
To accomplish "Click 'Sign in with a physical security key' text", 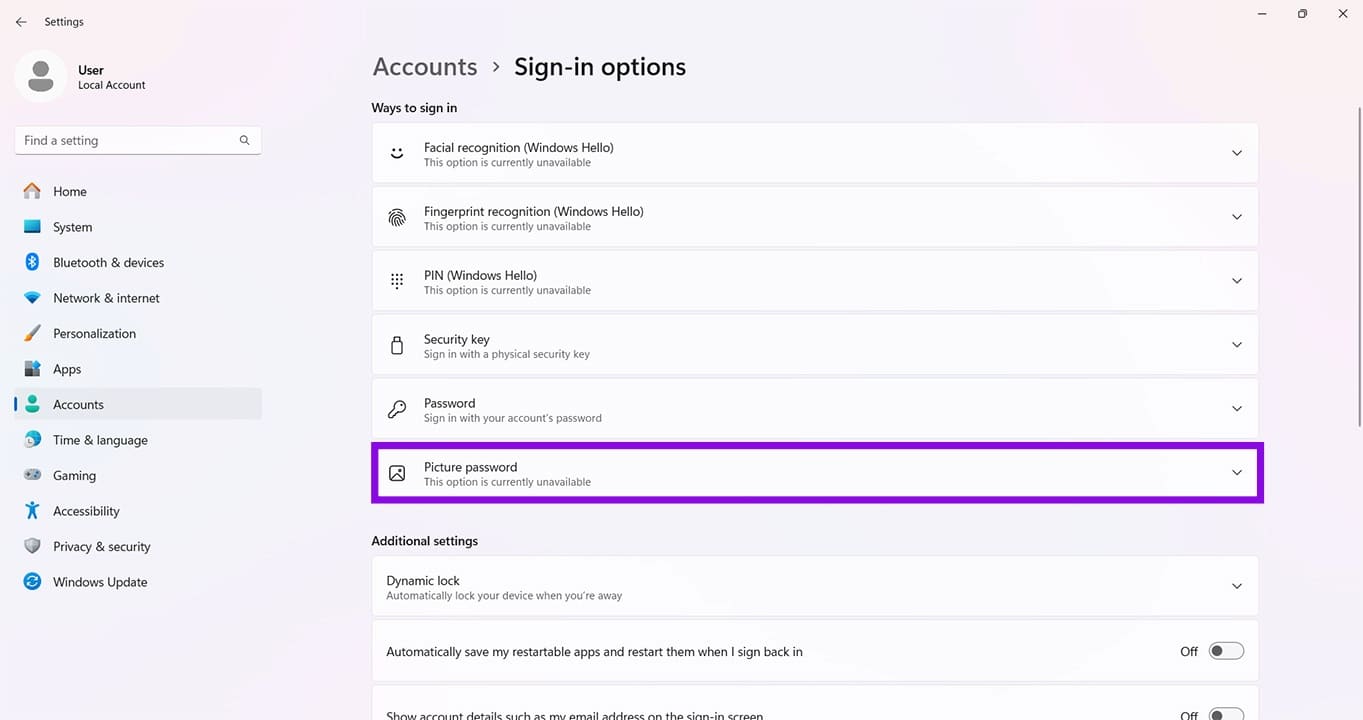I will (507, 354).
